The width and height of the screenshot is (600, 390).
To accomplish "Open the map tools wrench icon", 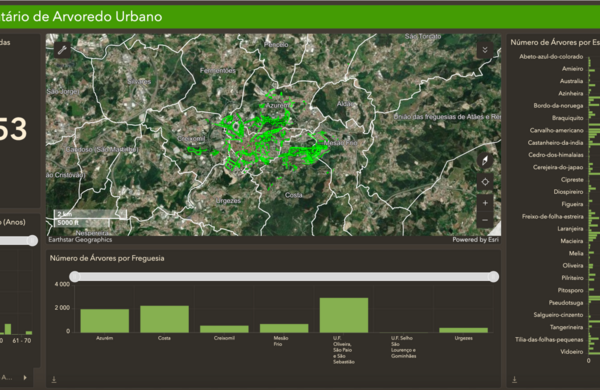I will click(62, 50).
